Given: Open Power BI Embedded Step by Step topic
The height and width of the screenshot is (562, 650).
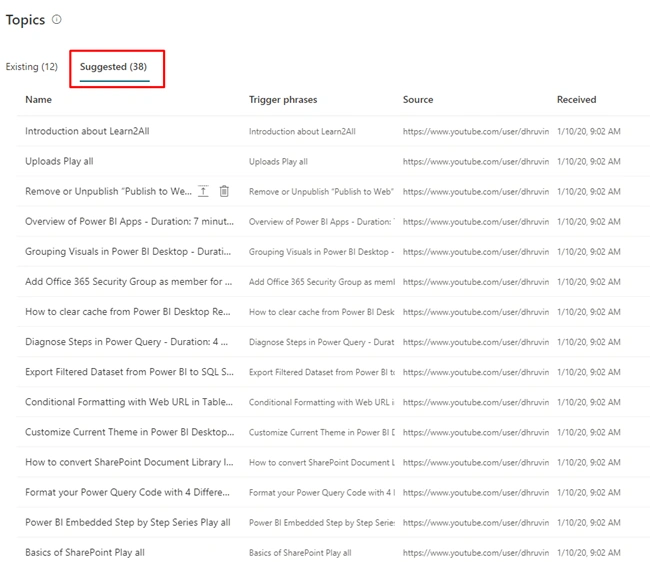Looking at the screenshot, I should (128, 522).
